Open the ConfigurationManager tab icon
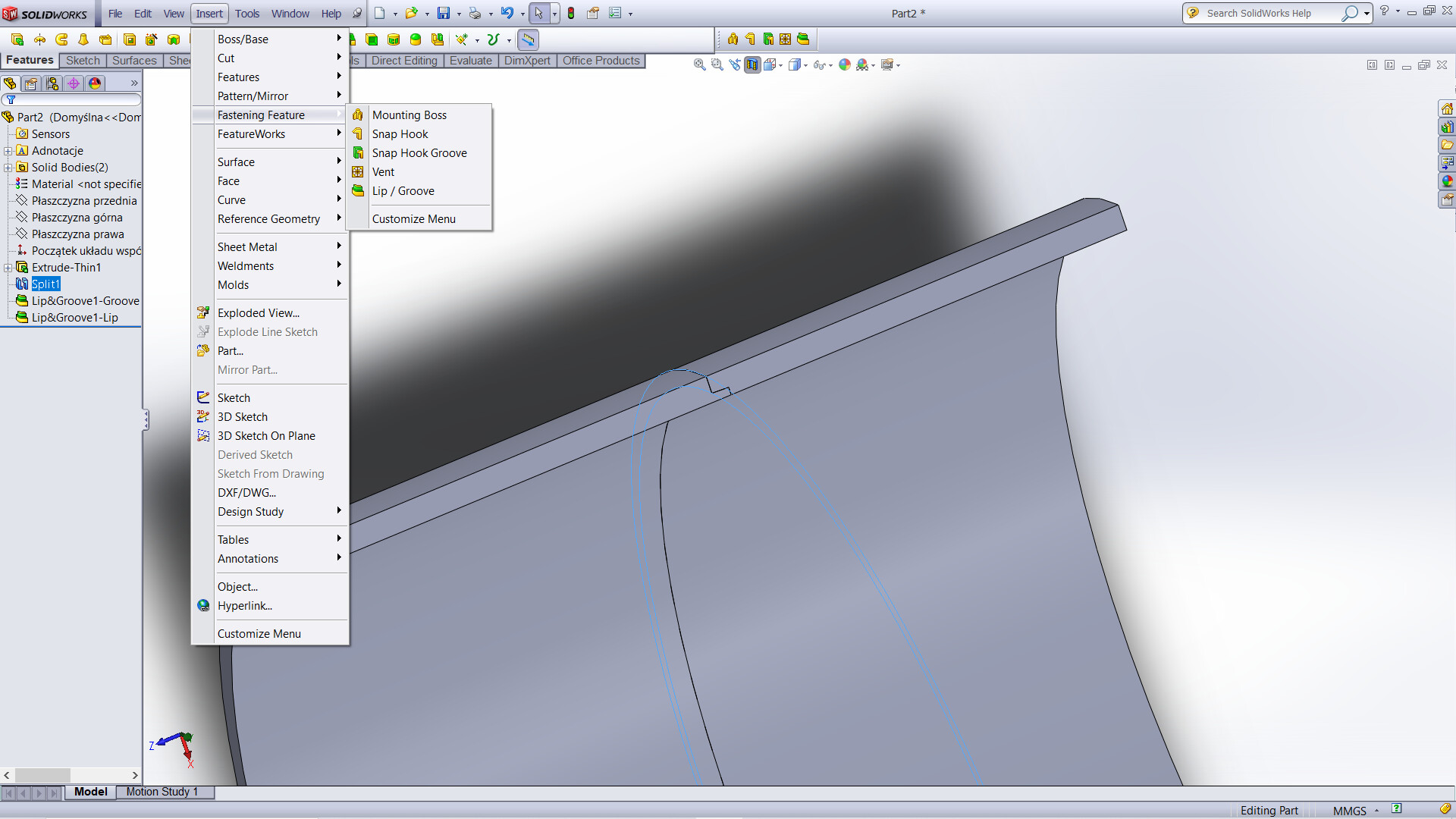Screen dimensions: 1456x819 coord(52,83)
